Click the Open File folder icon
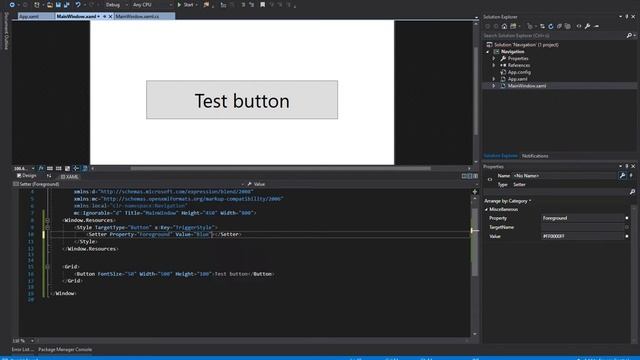The image size is (640, 360). click(49, 5)
